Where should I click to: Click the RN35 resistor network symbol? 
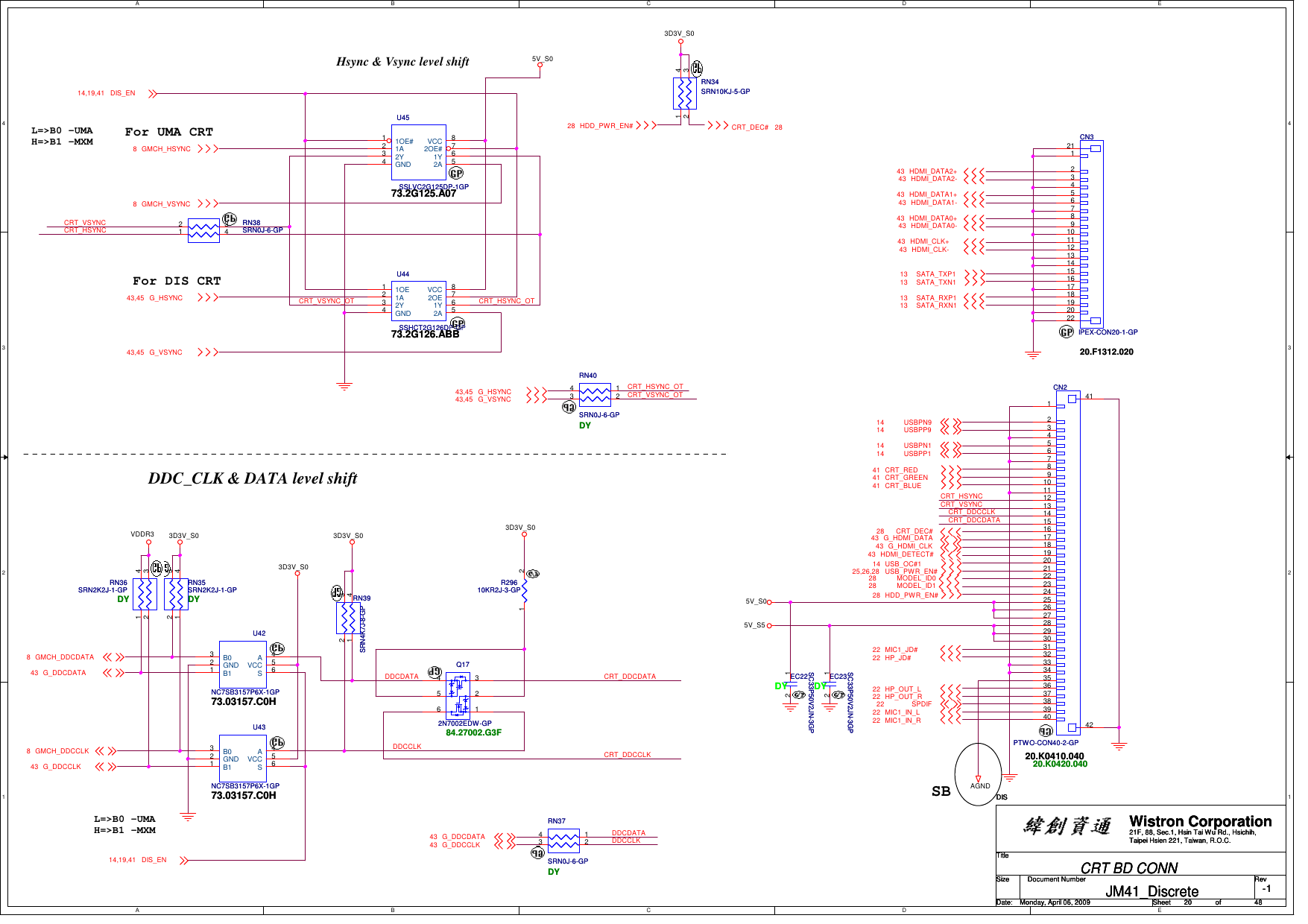point(176,595)
